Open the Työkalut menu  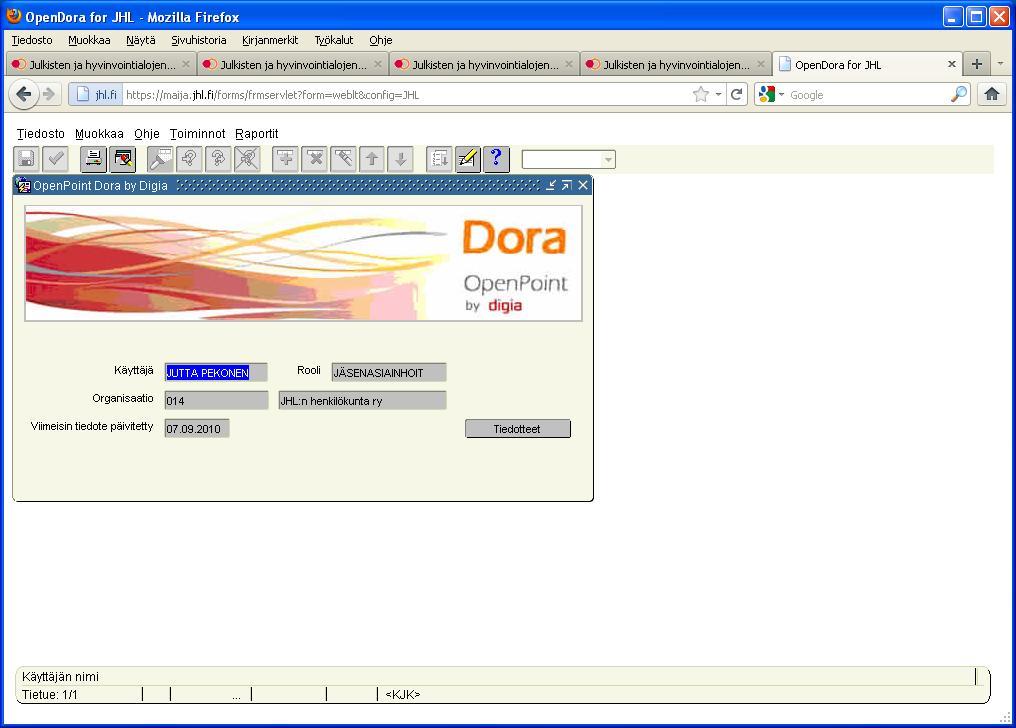[x=334, y=40]
